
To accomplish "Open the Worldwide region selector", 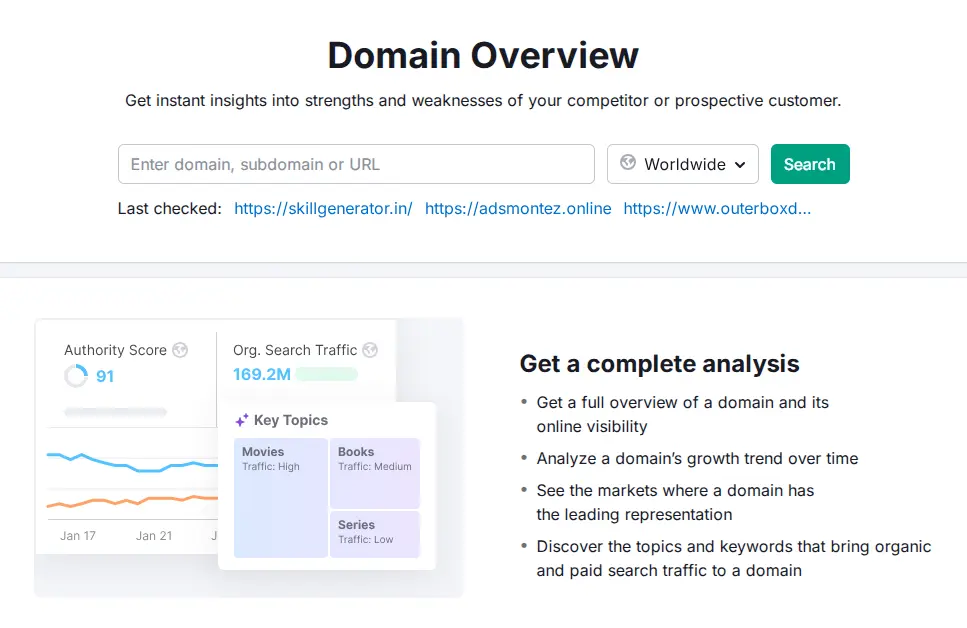I will (x=683, y=164).
